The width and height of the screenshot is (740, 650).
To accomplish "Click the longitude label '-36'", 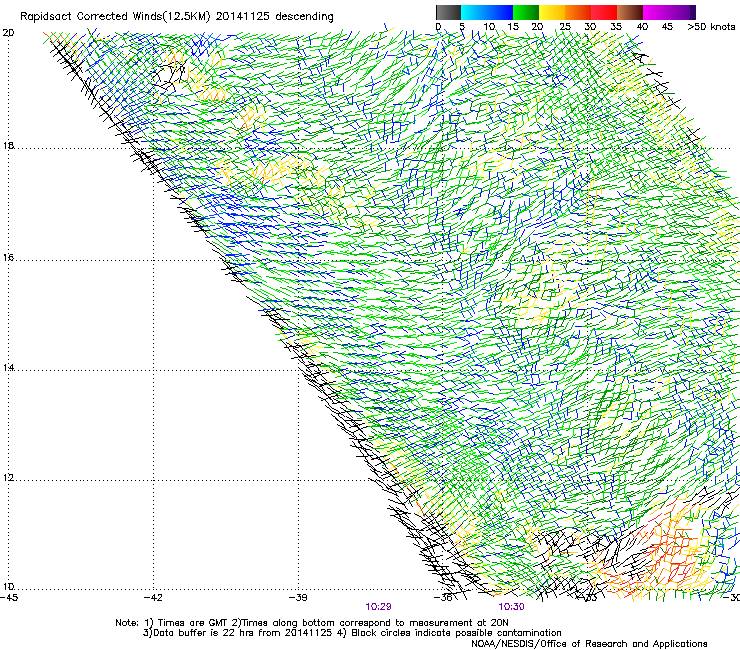I will pos(443,598).
